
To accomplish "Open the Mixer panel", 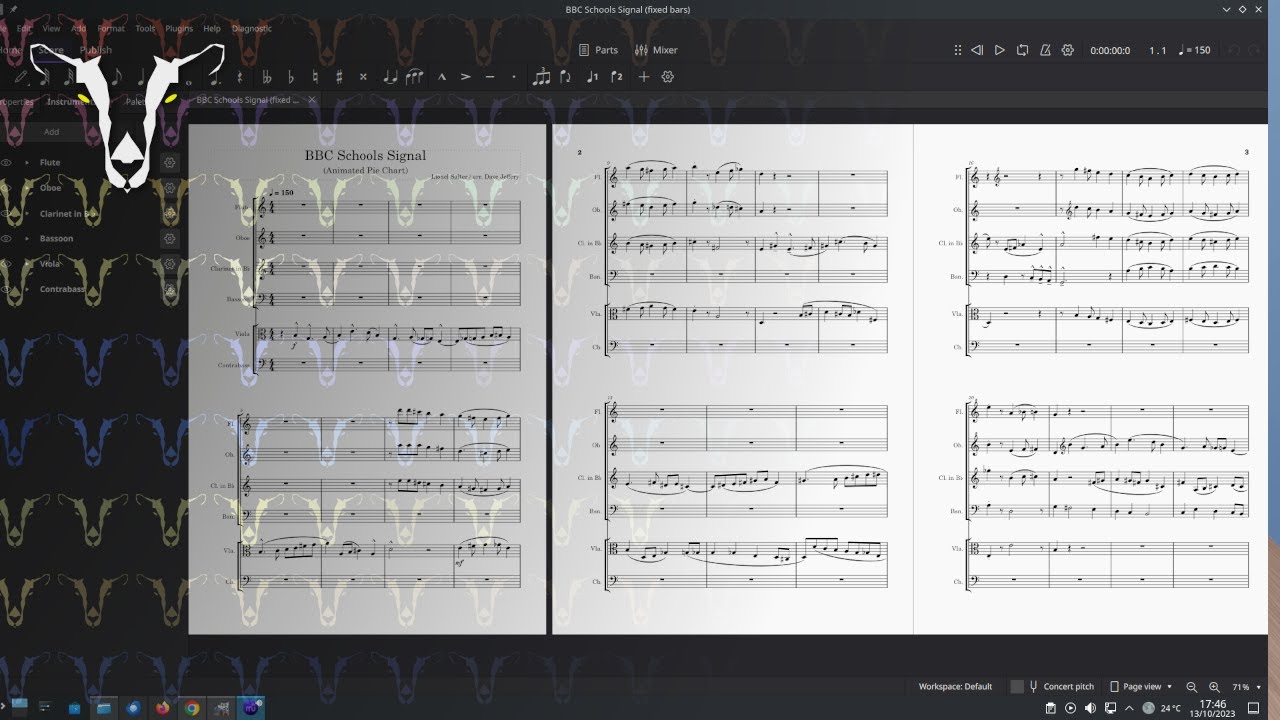I will pos(656,50).
